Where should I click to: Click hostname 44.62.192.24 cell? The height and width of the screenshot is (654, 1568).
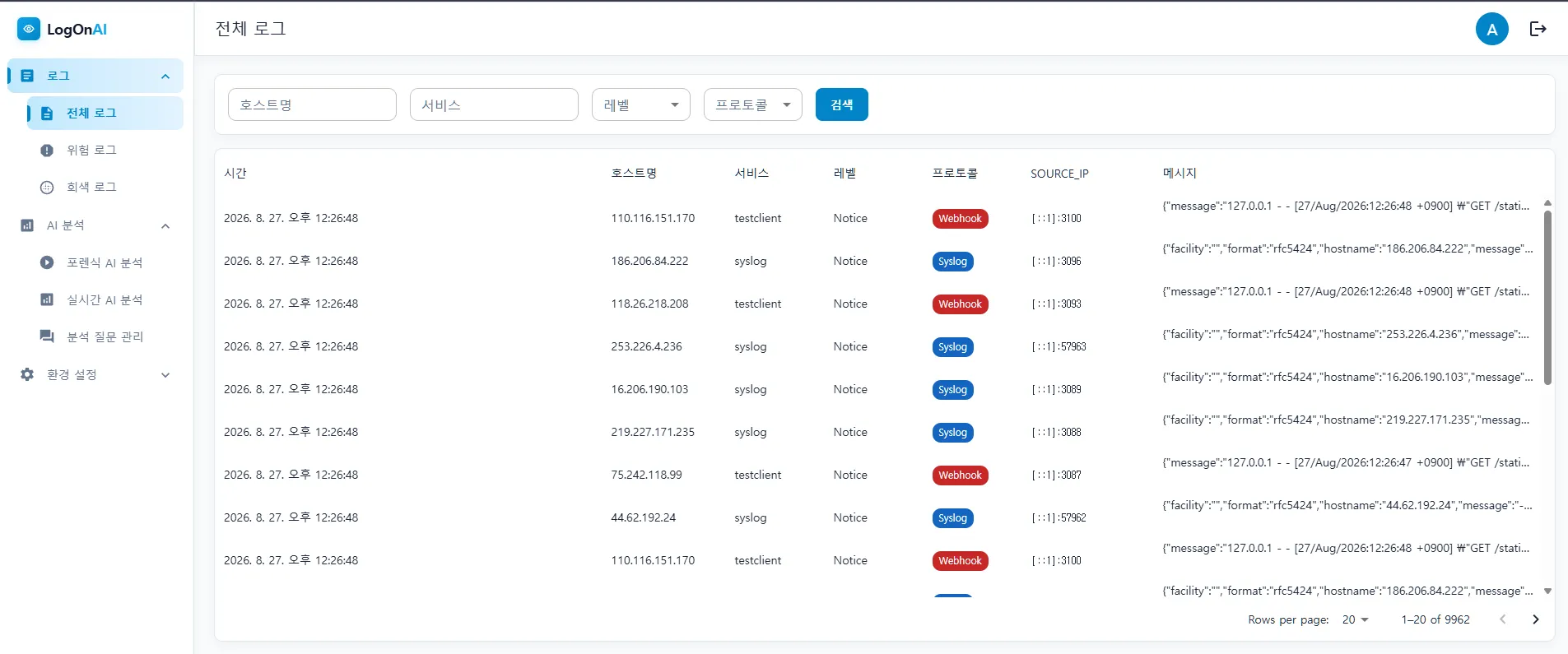643,517
